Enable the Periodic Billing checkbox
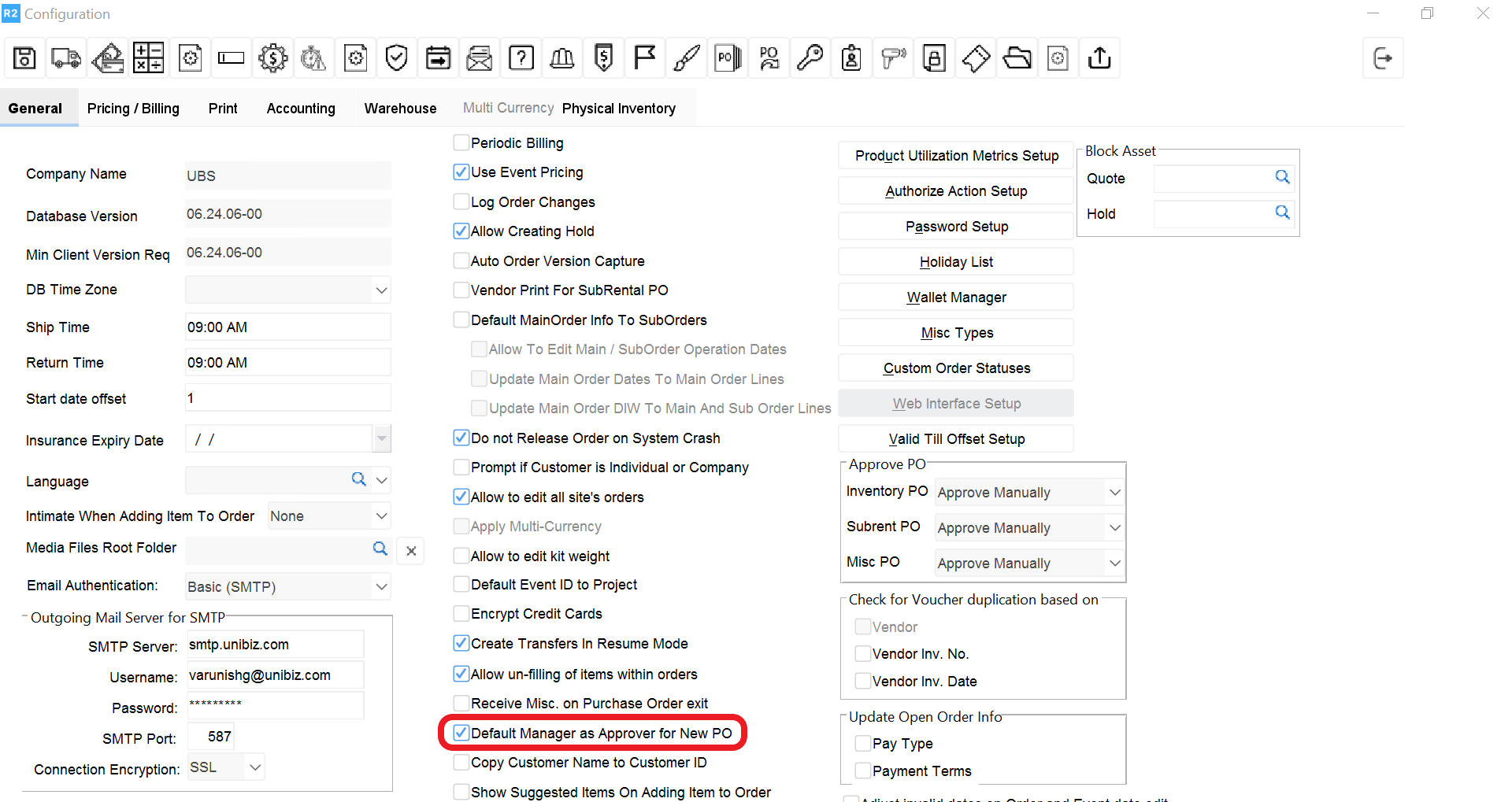This screenshot has width=1512, height=802. 461,143
